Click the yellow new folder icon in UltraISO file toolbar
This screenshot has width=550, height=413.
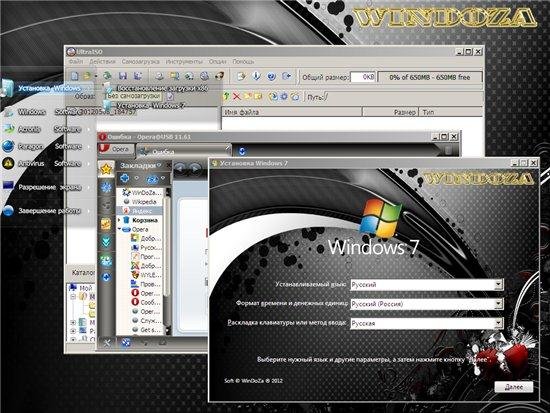coord(248,96)
